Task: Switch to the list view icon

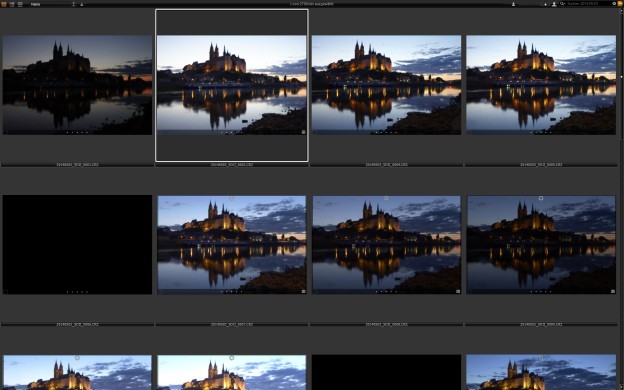Action: click(20, 4)
